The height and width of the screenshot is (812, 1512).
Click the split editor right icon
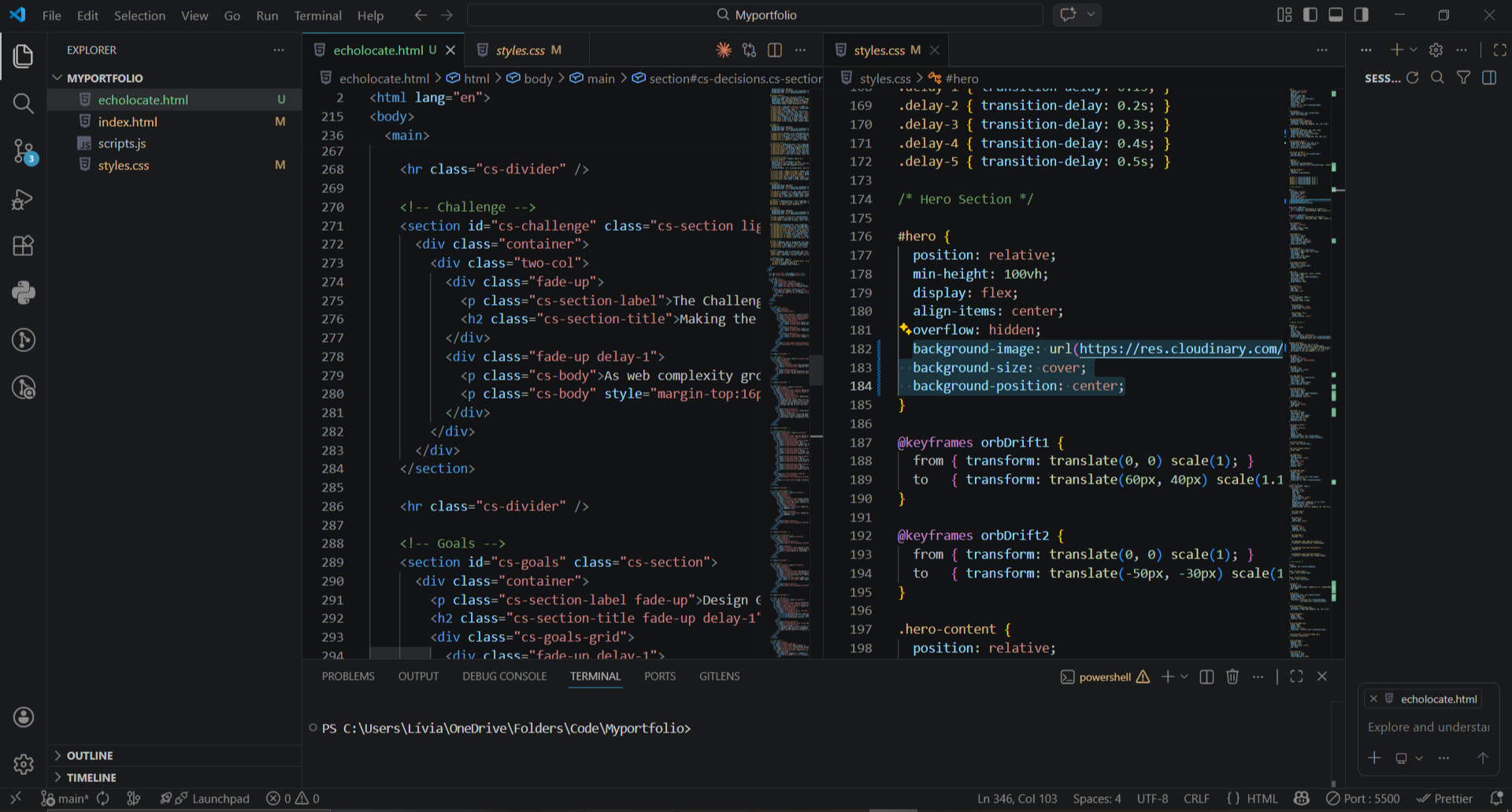775,50
